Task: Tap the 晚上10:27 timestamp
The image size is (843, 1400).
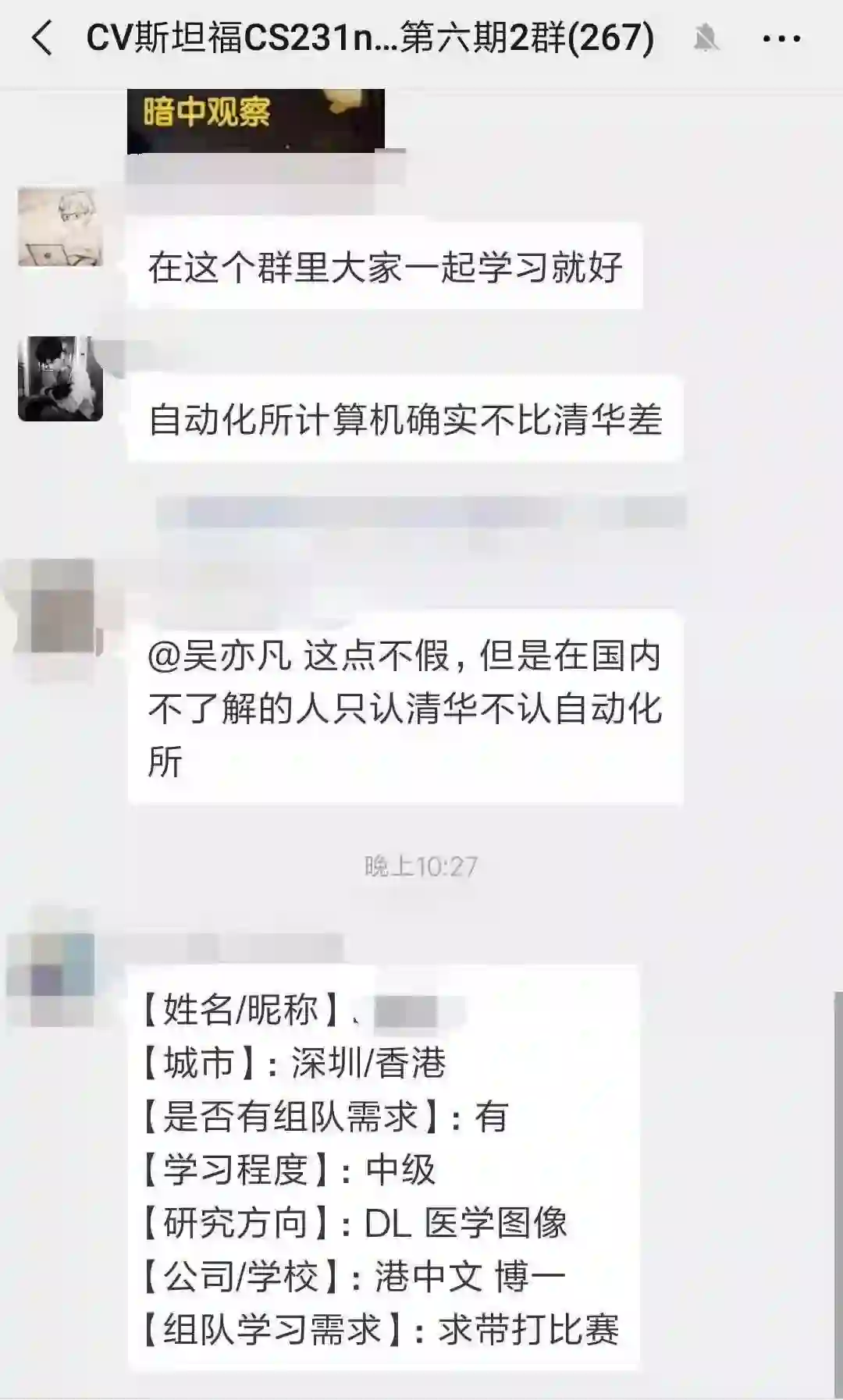Action: click(x=421, y=866)
